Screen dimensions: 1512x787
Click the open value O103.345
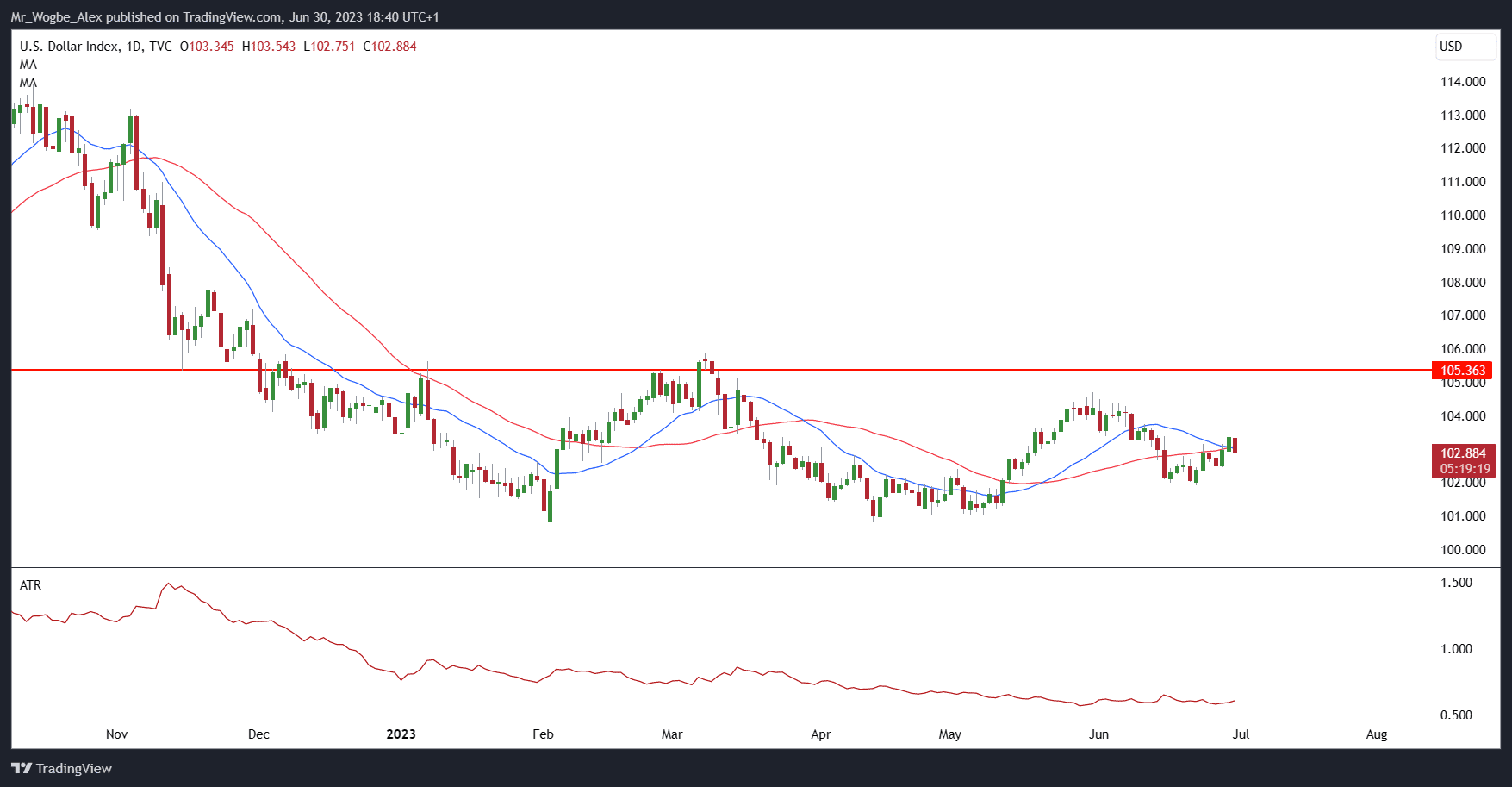[207, 47]
